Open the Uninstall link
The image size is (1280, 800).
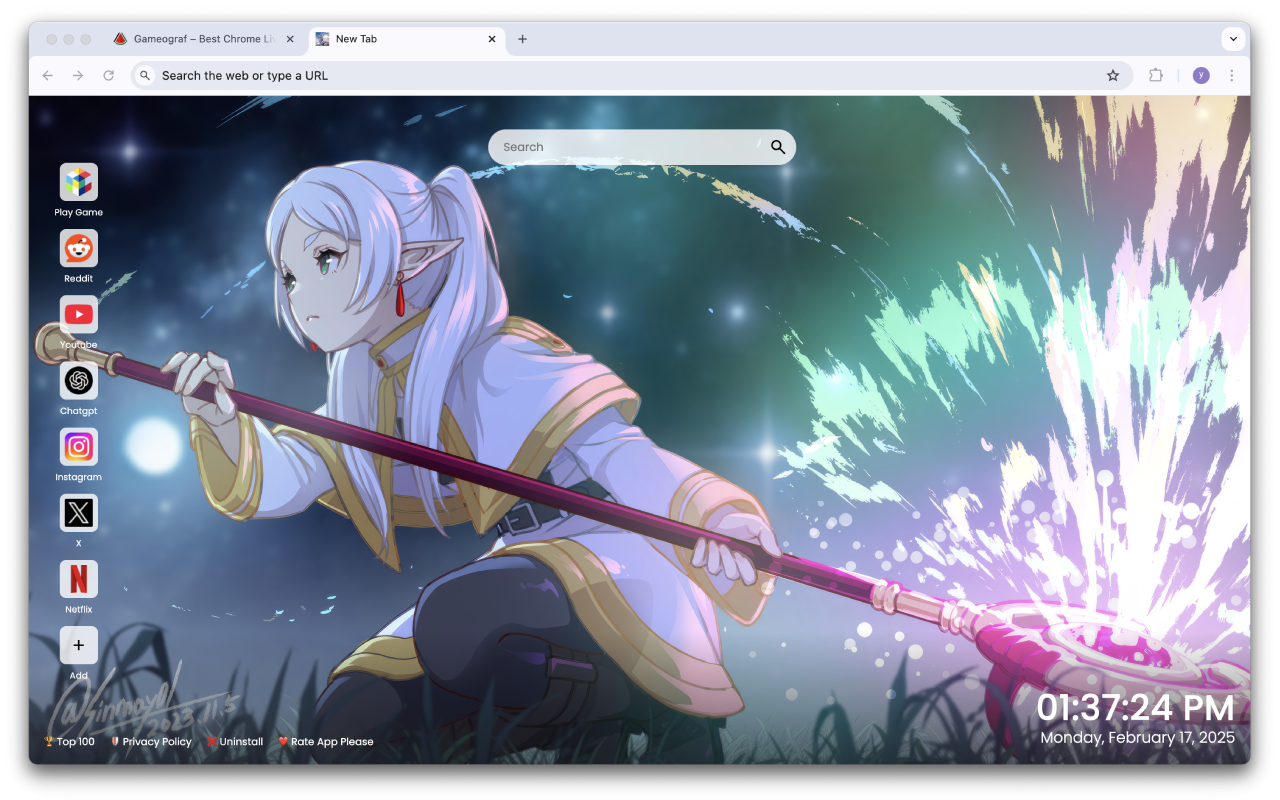tap(235, 741)
